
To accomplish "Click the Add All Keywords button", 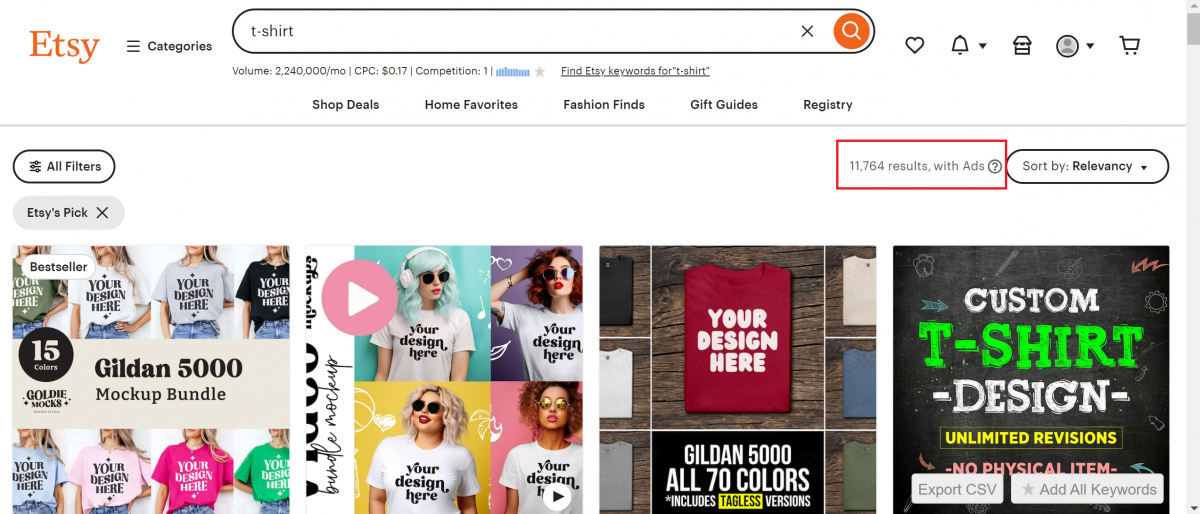I will point(1087,489).
